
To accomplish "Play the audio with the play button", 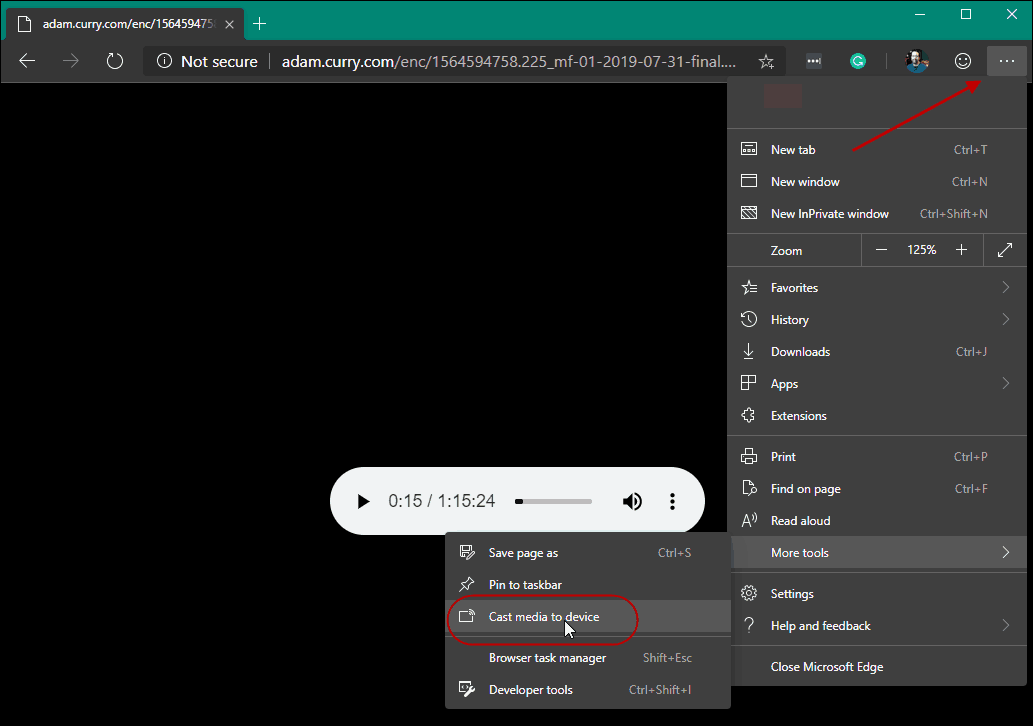I will click(x=363, y=501).
